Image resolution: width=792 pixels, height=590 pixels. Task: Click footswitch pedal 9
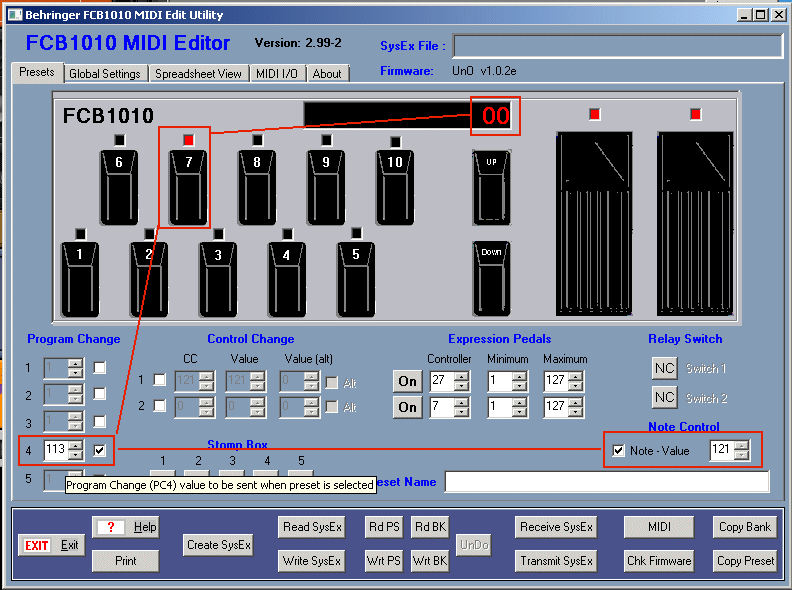326,187
